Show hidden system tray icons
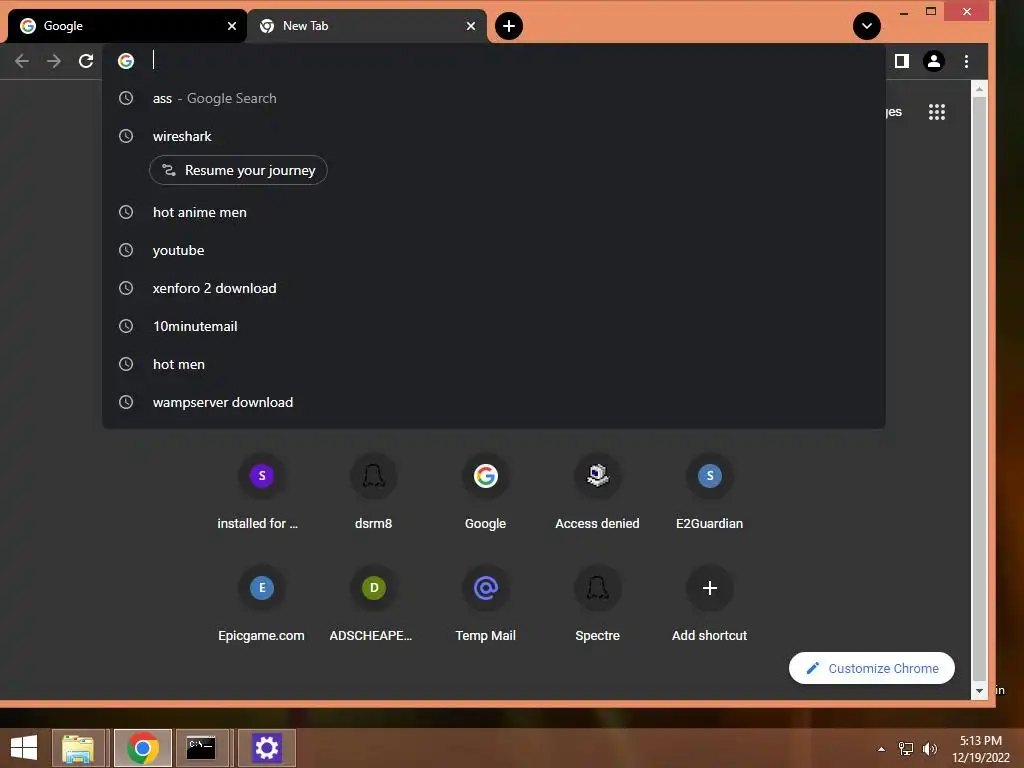1024x768 pixels. pyautogui.click(x=882, y=749)
